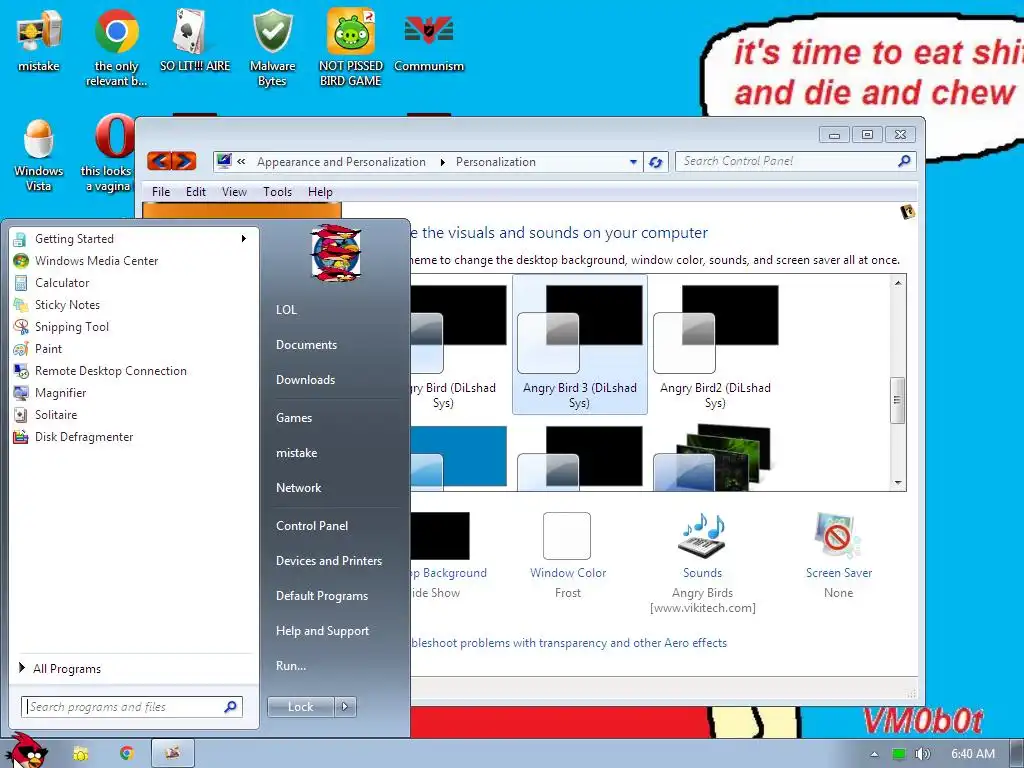This screenshot has height=768, width=1024.
Task: Open the help icon in Personalization window
Action: click(x=908, y=212)
